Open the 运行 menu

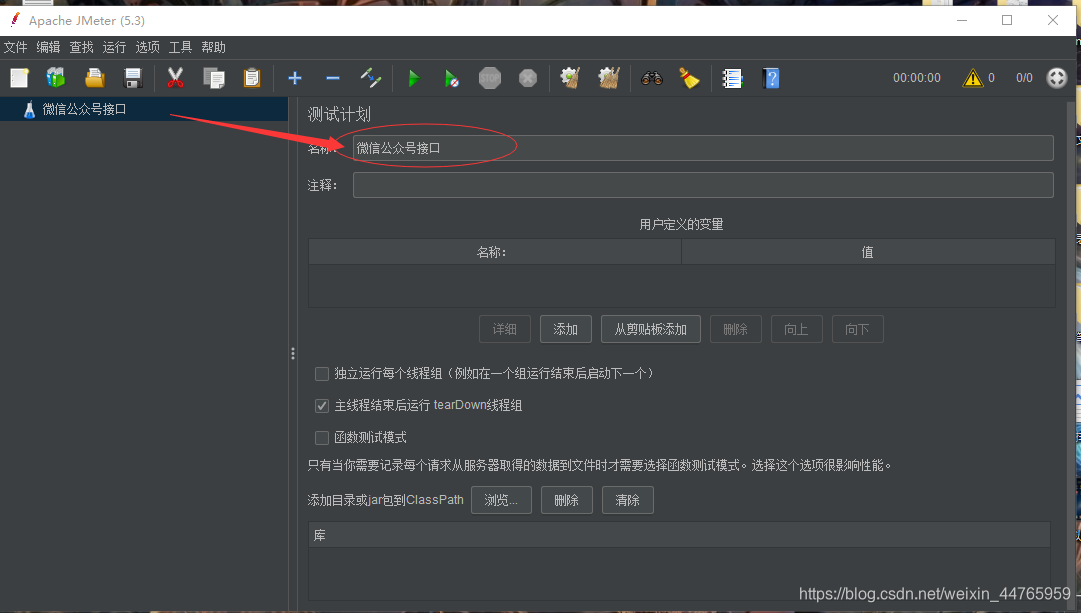pos(114,47)
